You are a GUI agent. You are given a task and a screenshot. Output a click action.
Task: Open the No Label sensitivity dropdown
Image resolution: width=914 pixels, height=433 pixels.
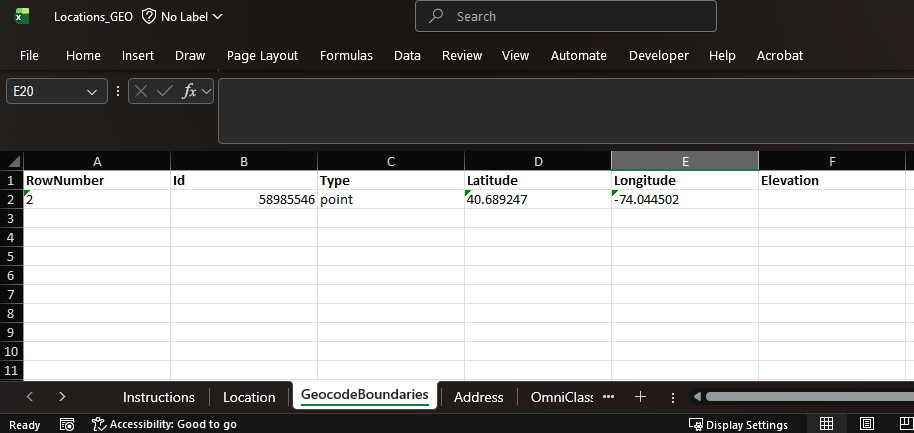click(x=182, y=16)
